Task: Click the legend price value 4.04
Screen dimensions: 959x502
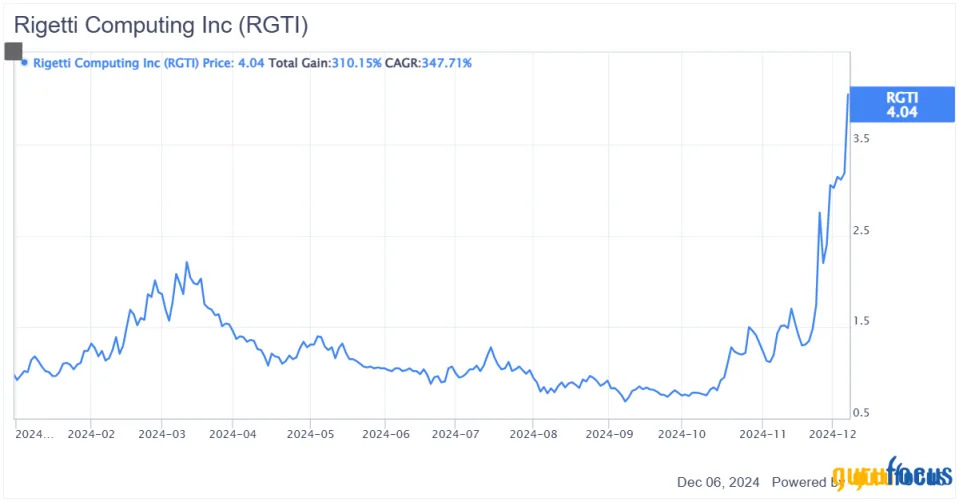Action: [x=251, y=63]
